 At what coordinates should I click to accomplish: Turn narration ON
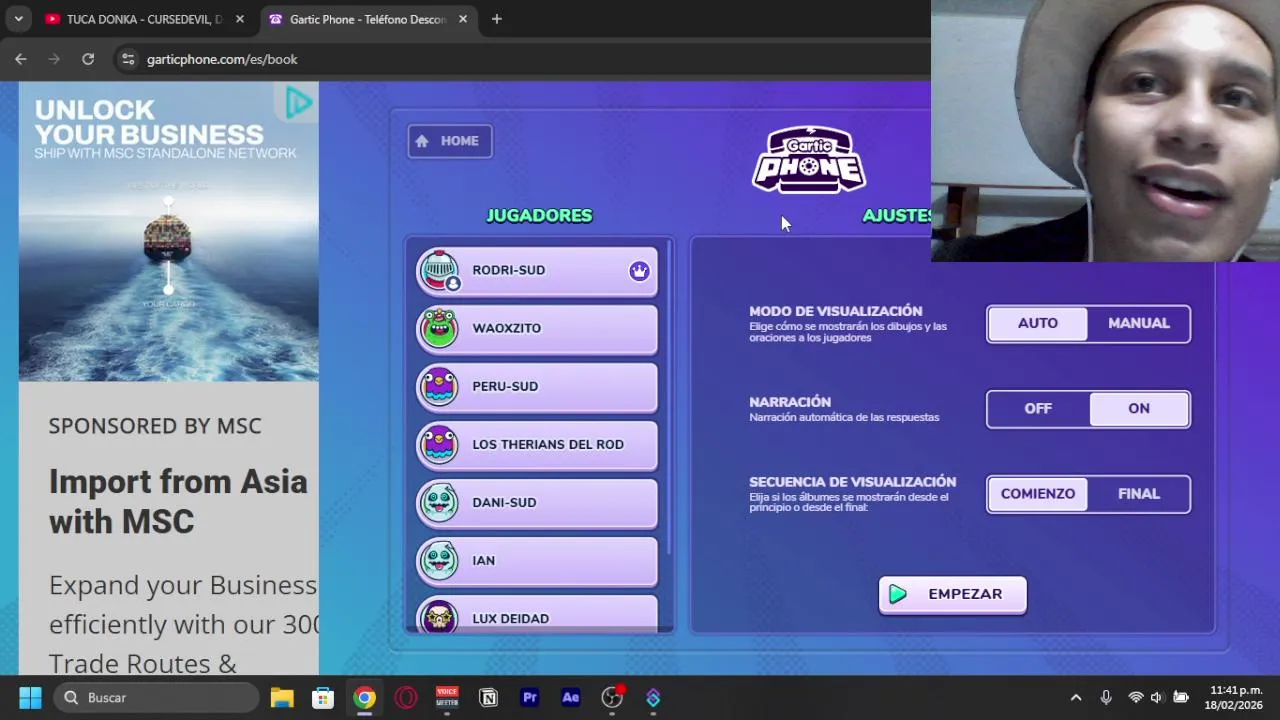coord(1139,408)
